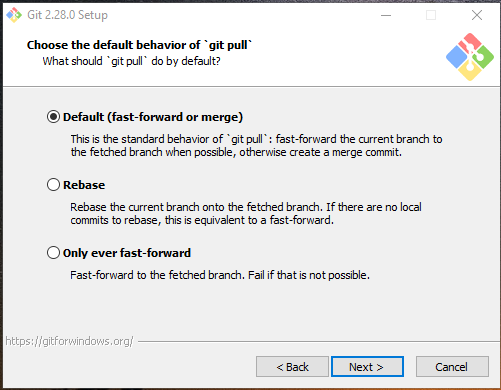The width and height of the screenshot is (501, 390).
Task: Click the greyed-out maximize window icon
Action: [x=431, y=15]
